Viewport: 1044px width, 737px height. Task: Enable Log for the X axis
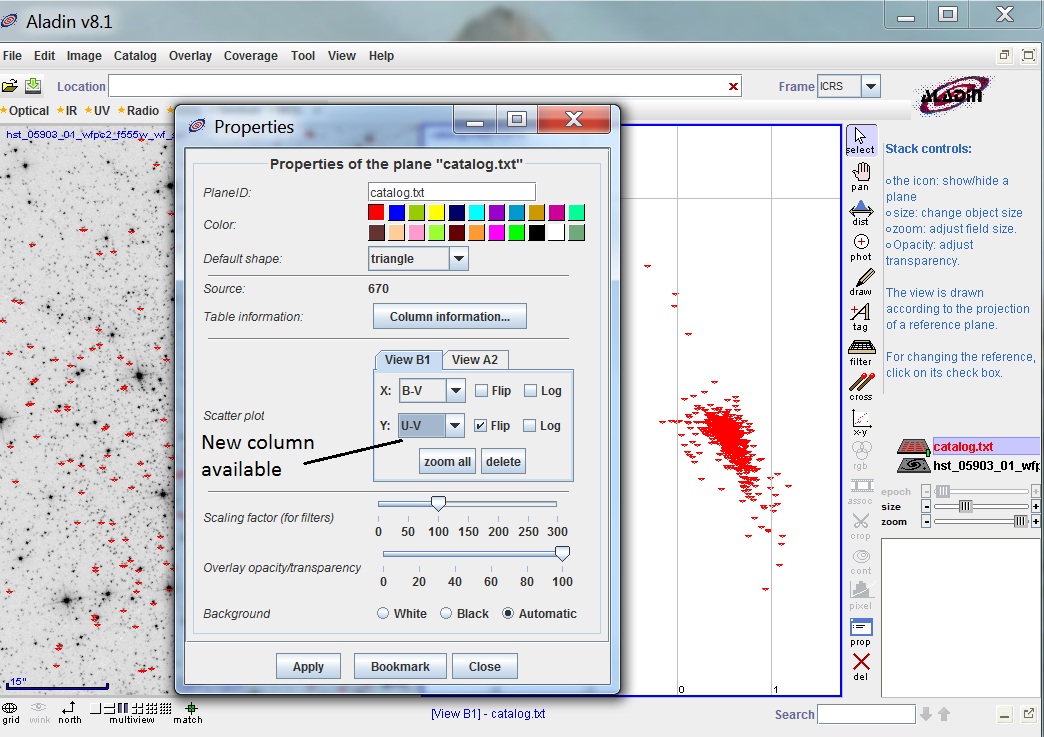[531, 391]
